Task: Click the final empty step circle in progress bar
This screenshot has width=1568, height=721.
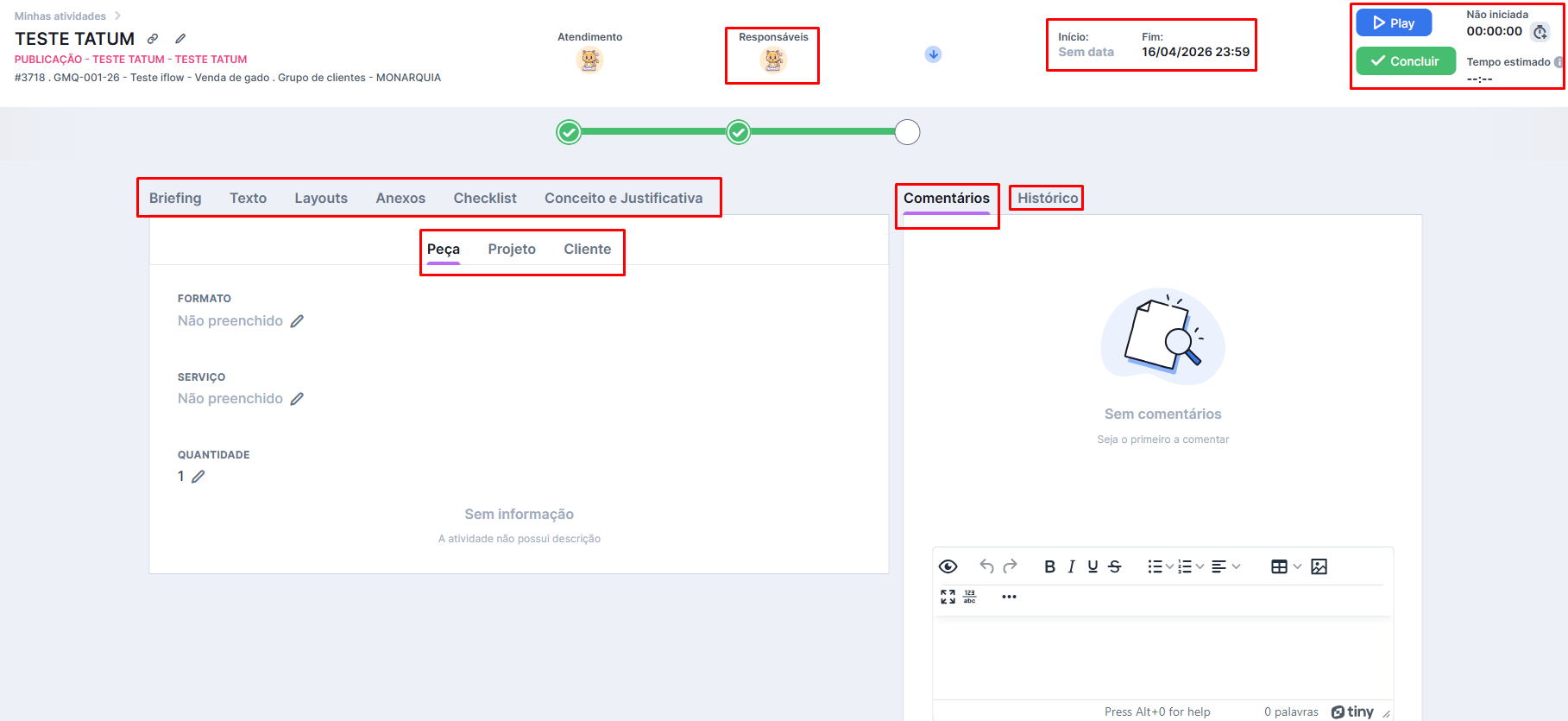Action: pyautogui.click(x=907, y=132)
